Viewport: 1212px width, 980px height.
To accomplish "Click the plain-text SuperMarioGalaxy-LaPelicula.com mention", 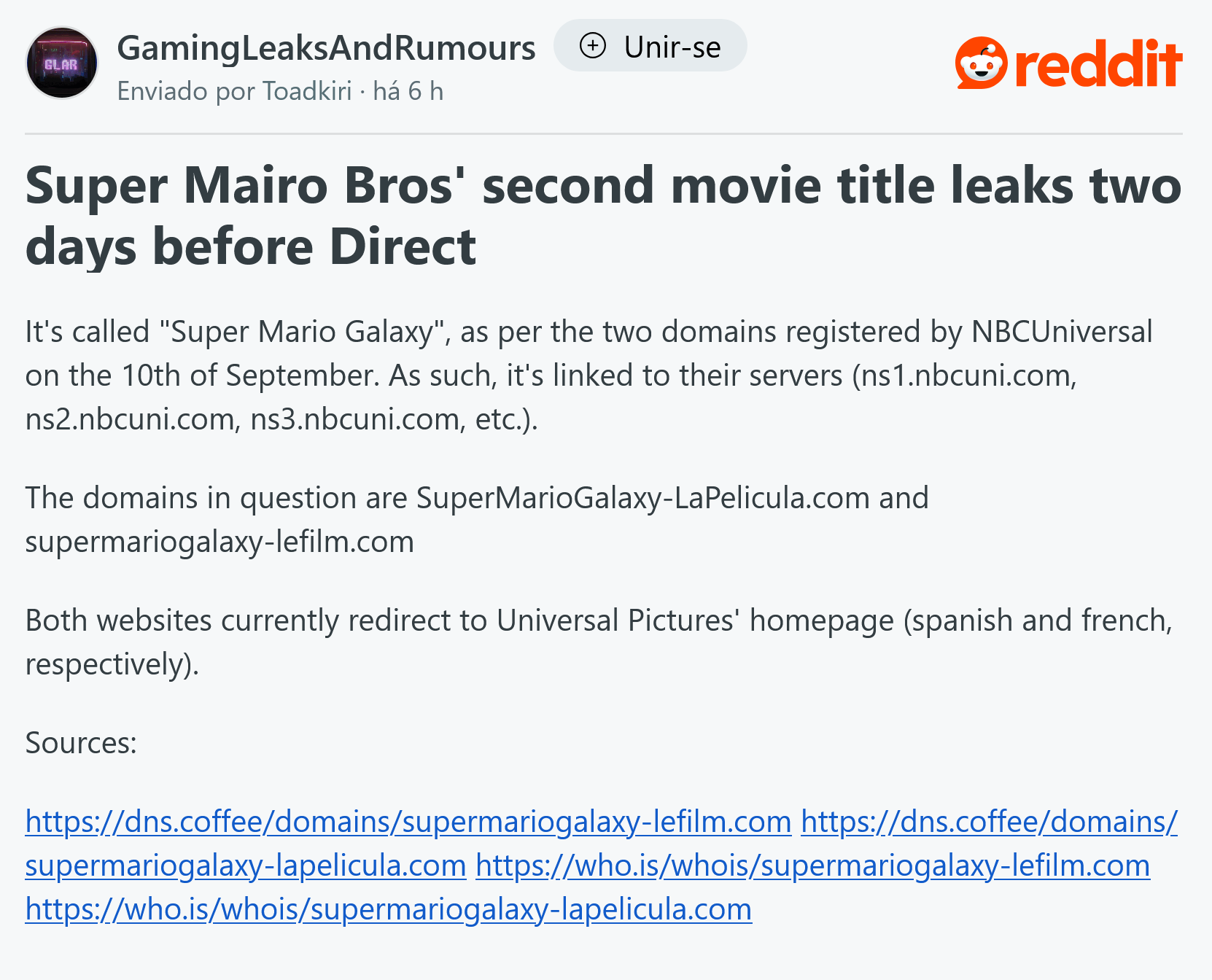I will [642, 498].
